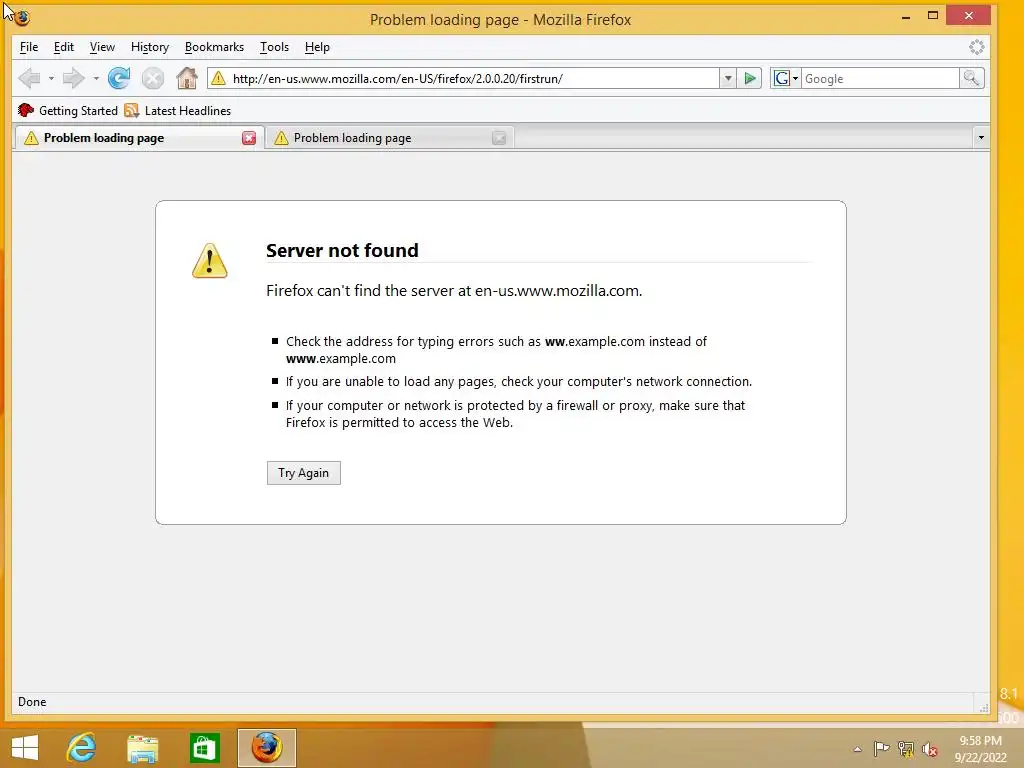This screenshot has height=768, width=1024.
Task: Maximize the Firefox window
Action: click(x=933, y=16)
